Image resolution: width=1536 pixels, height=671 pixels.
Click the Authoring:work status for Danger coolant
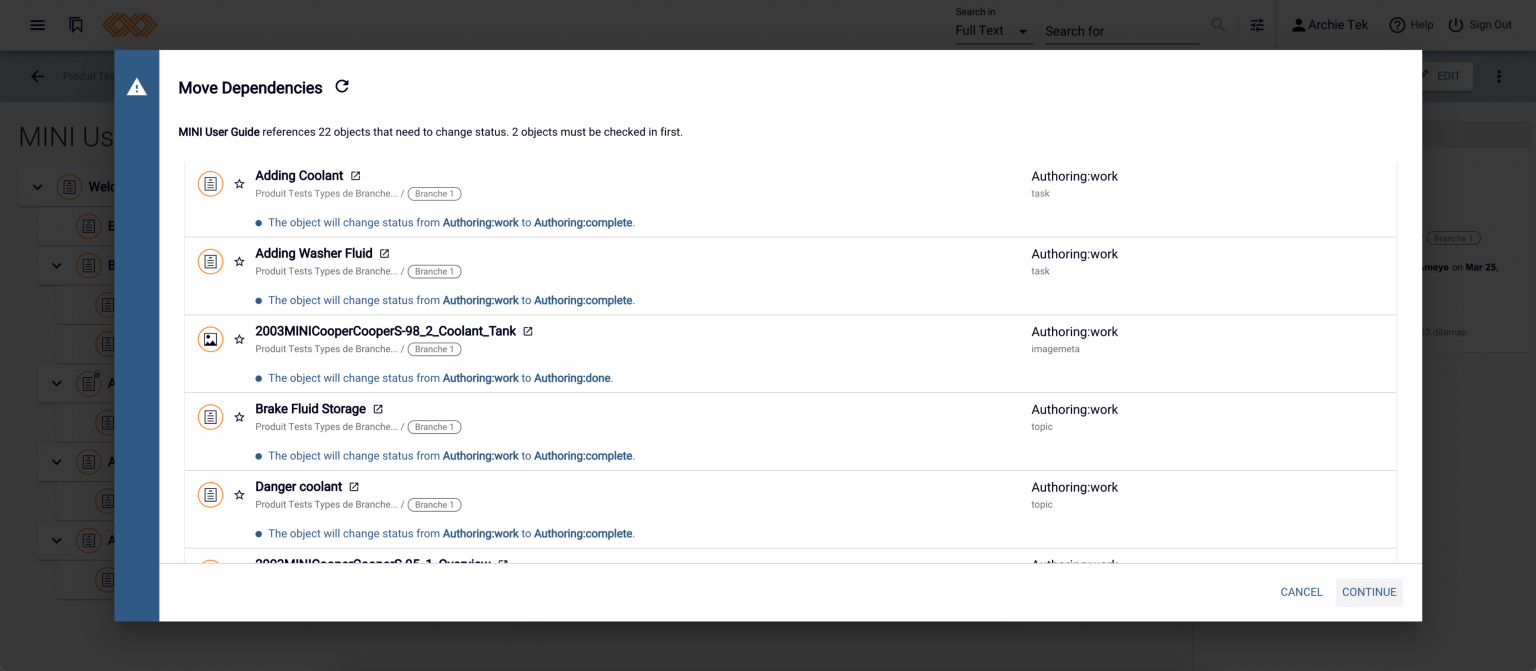coord(1074,488)
